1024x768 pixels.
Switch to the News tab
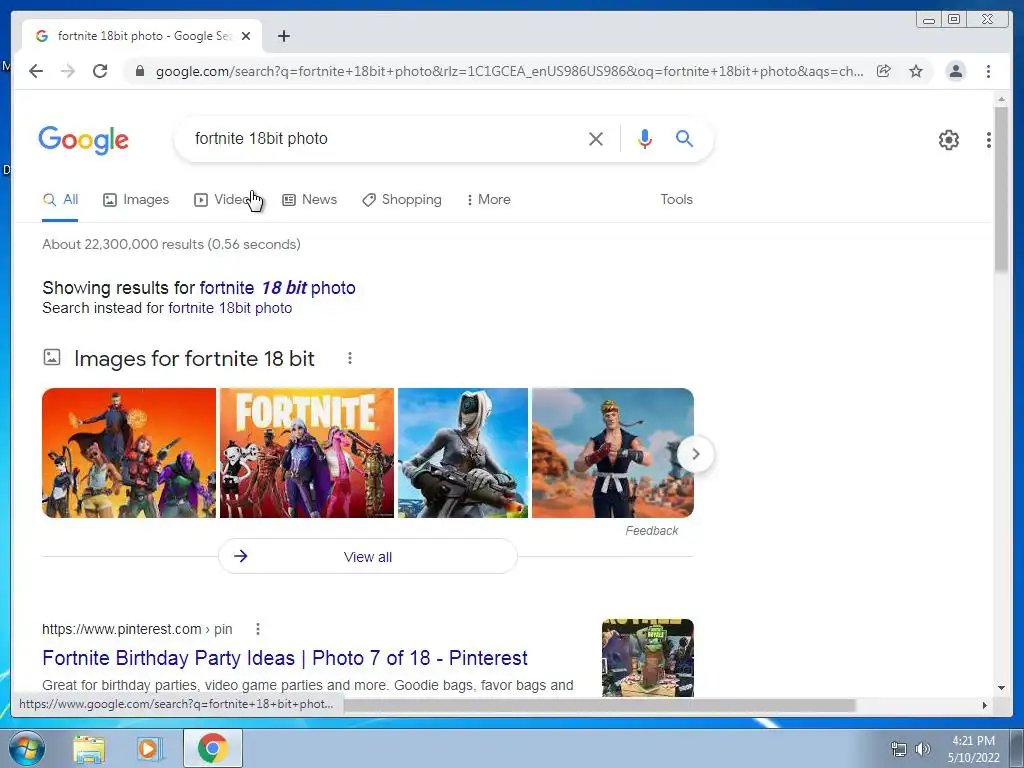point(310,200)
